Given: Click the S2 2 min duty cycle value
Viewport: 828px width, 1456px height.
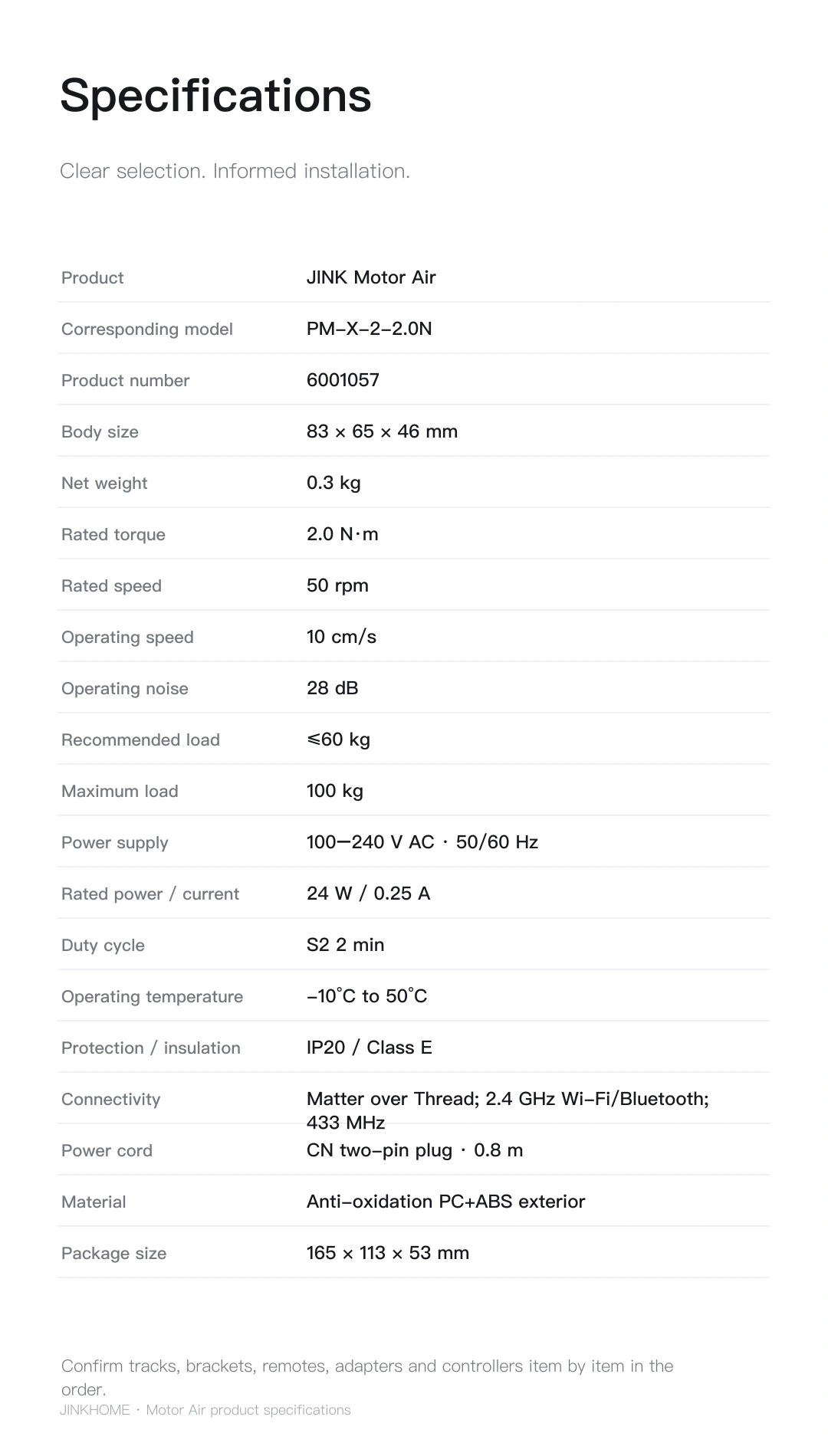Looking at the screenshot, I should tap(346, 945).
